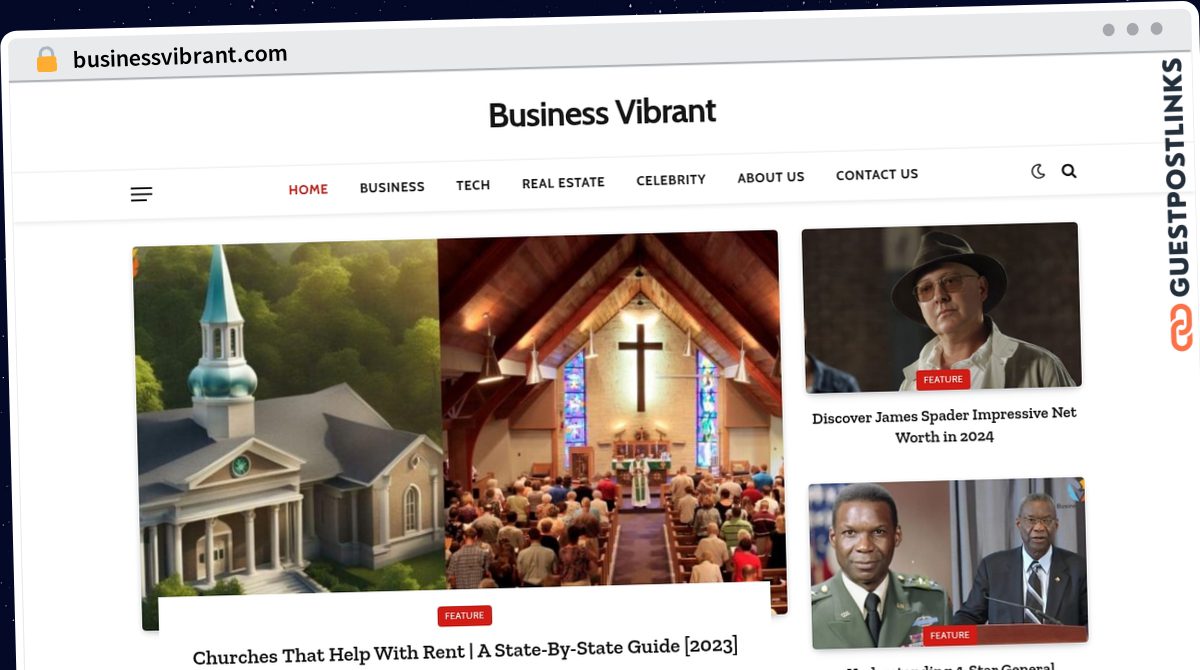The width and height of the screenshot is (1200, 670).
Task: Open the hamburger side menu
Action: pos(141,194)
